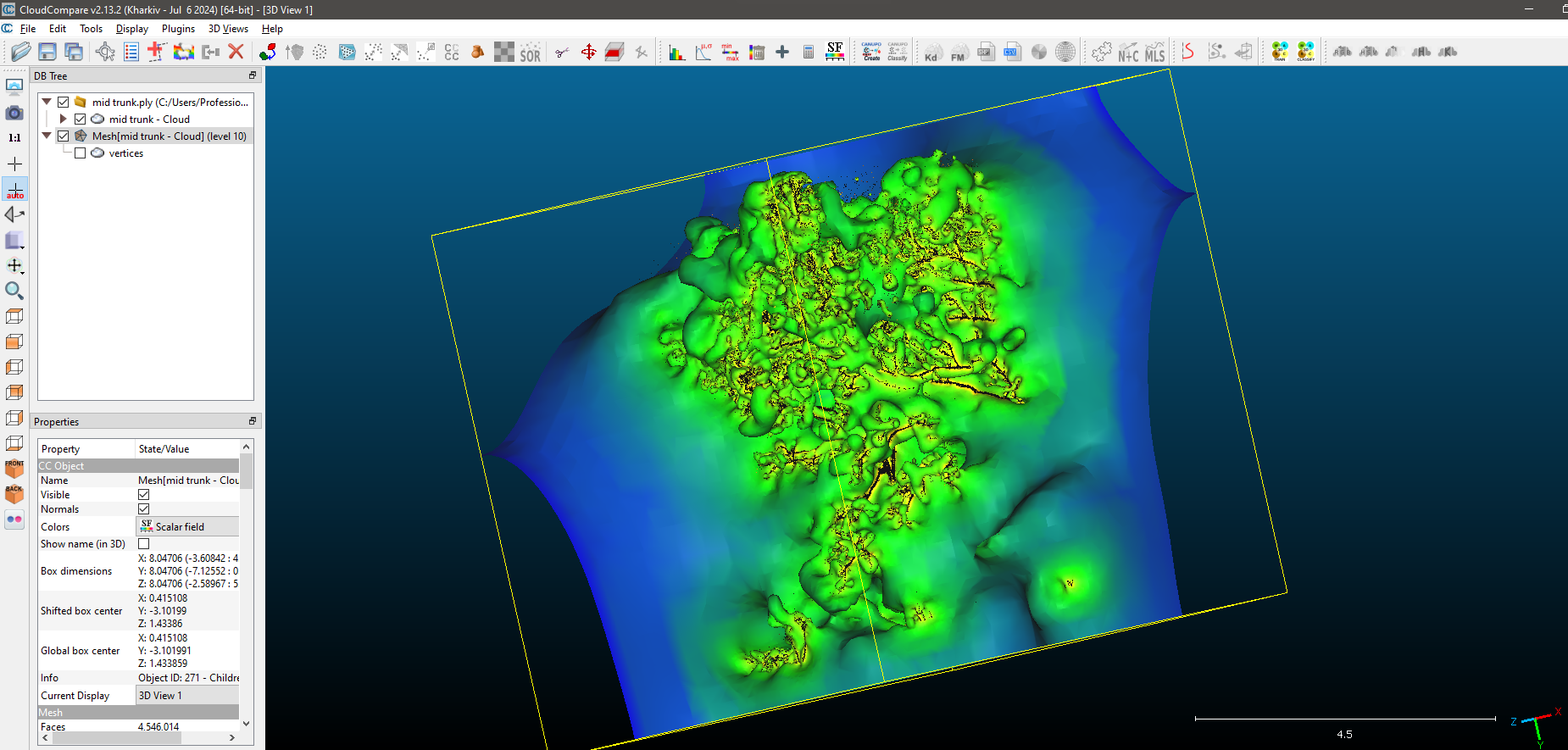Show histogram using bar chart icon
This screenshot has width=1568, height=750.
coord(676,52)
